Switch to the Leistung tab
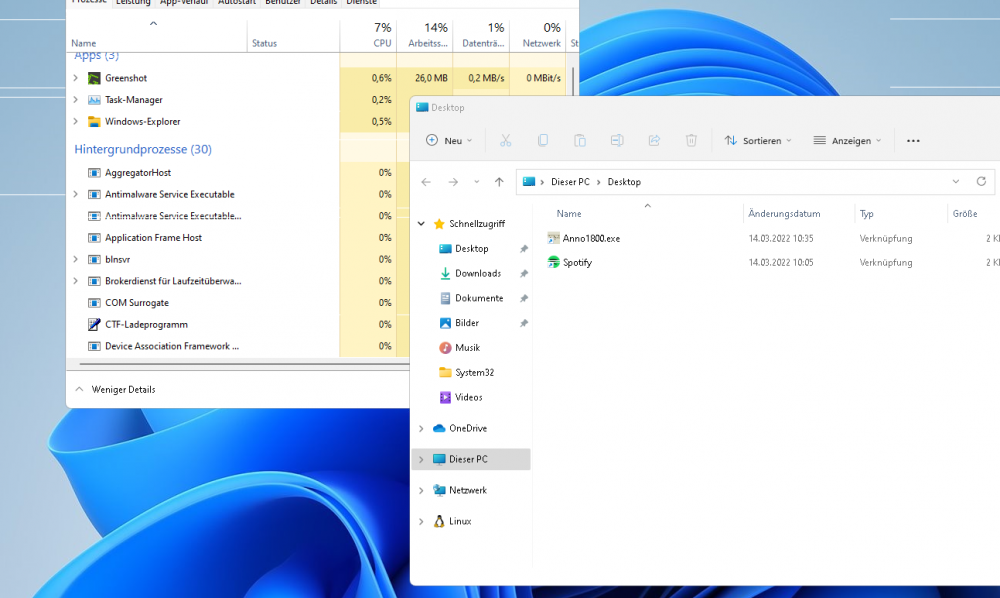Image resolution: width=1000 pixels, height=598 pixels. [133, 3]
